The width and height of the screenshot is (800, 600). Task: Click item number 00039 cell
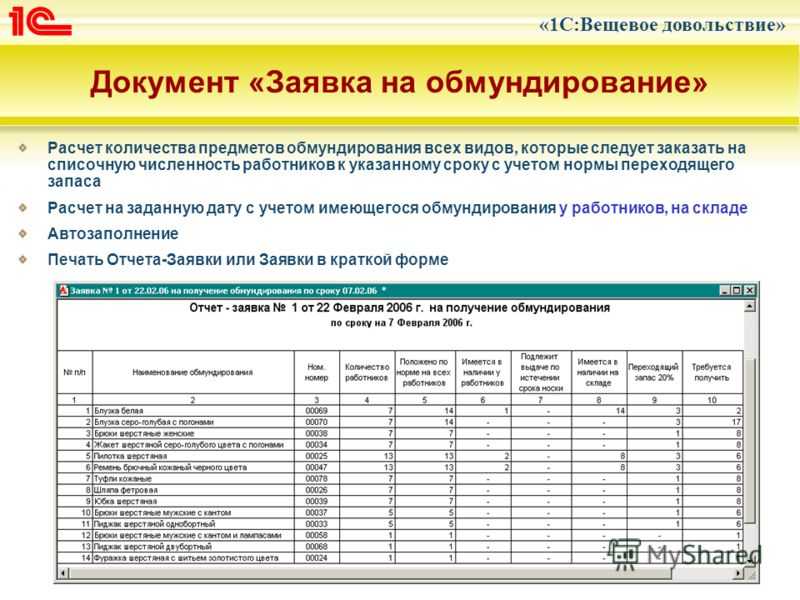pos(316,502)
